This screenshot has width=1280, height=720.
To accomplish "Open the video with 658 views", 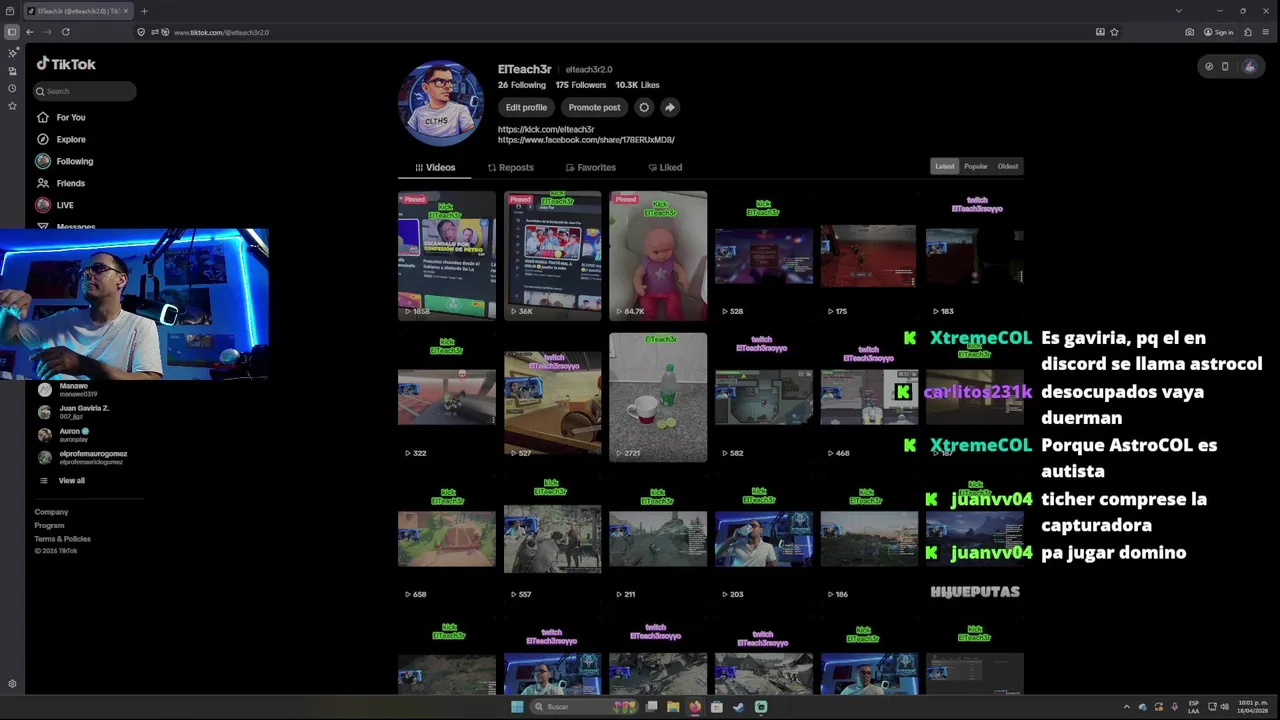I will click(447, 539).
